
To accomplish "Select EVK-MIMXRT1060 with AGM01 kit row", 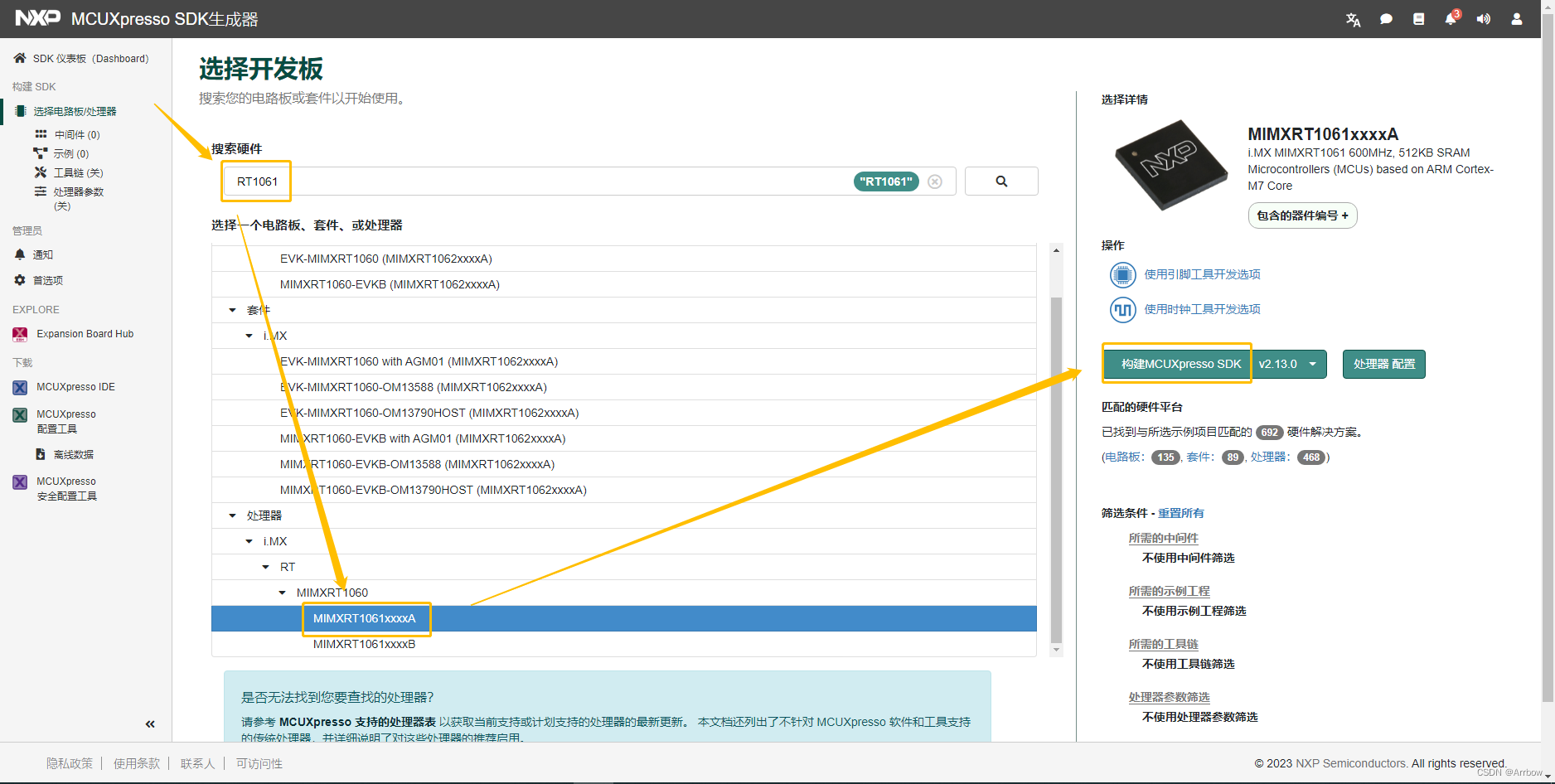I will click(624, 361).
